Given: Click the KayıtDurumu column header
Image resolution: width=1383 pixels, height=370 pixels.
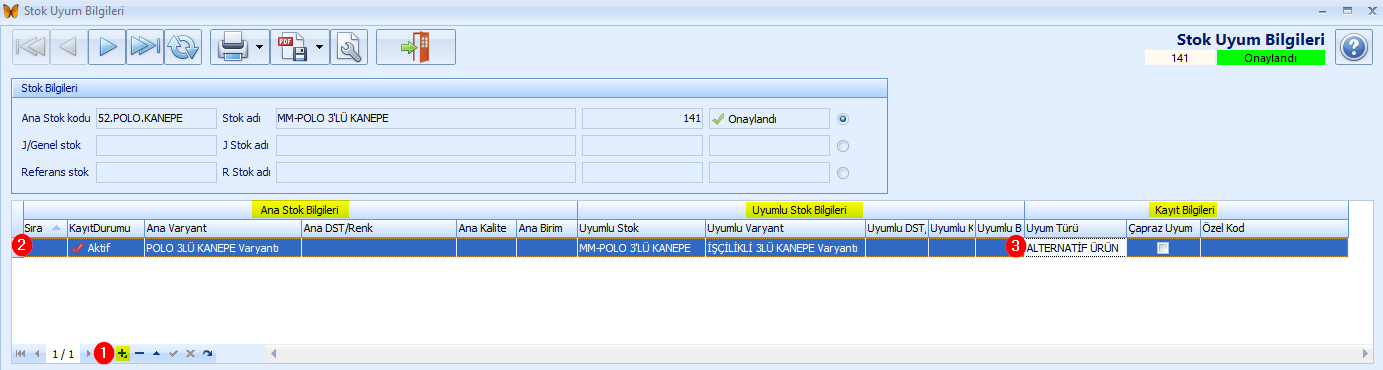Looking at the screenshot, I should 105,228.
